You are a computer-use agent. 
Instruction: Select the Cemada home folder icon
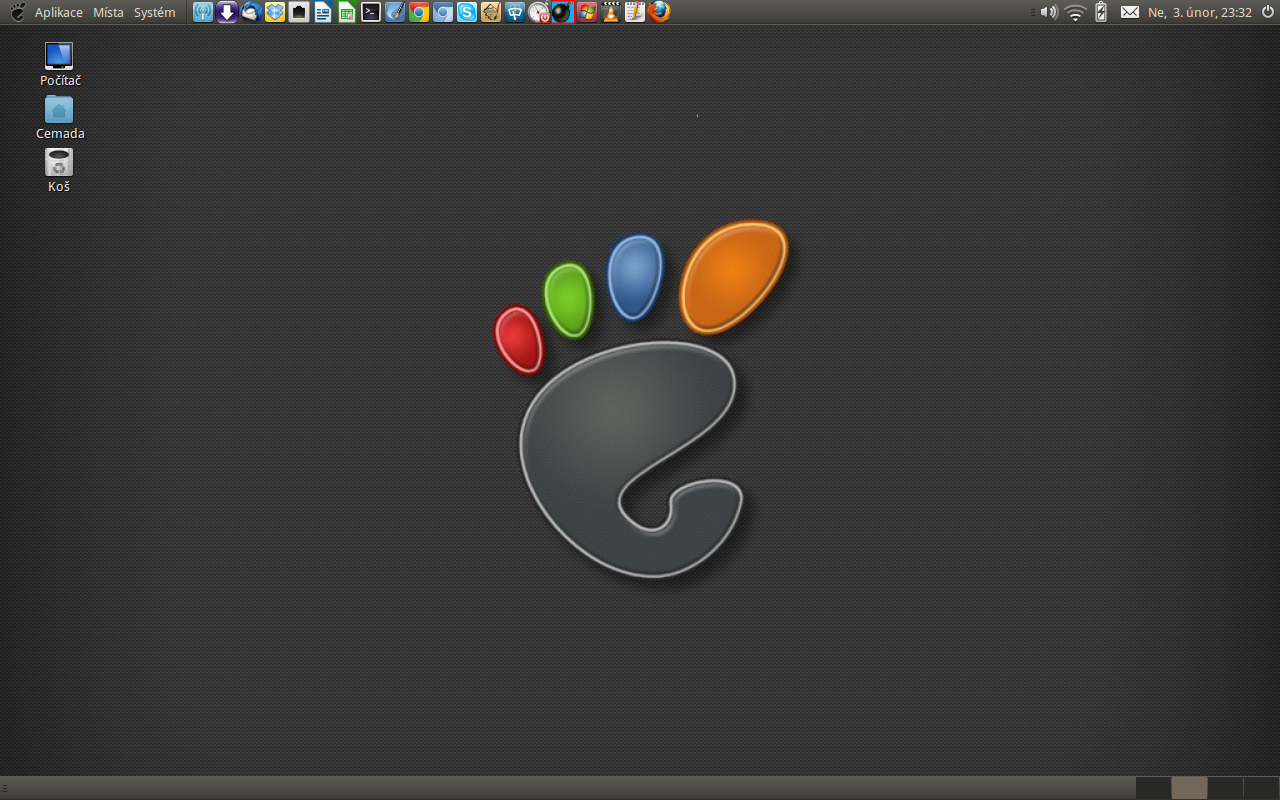click(60, 118)
